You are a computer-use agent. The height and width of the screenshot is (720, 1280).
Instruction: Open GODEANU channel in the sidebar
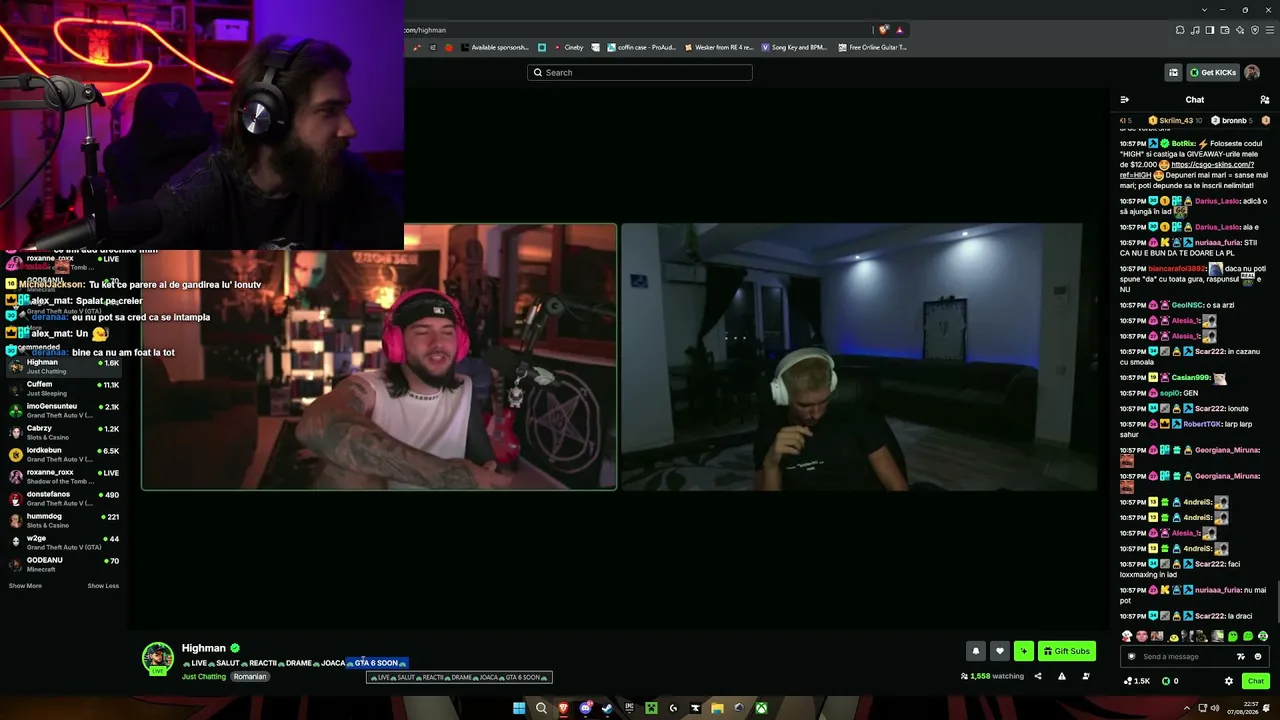coord(63,564)
